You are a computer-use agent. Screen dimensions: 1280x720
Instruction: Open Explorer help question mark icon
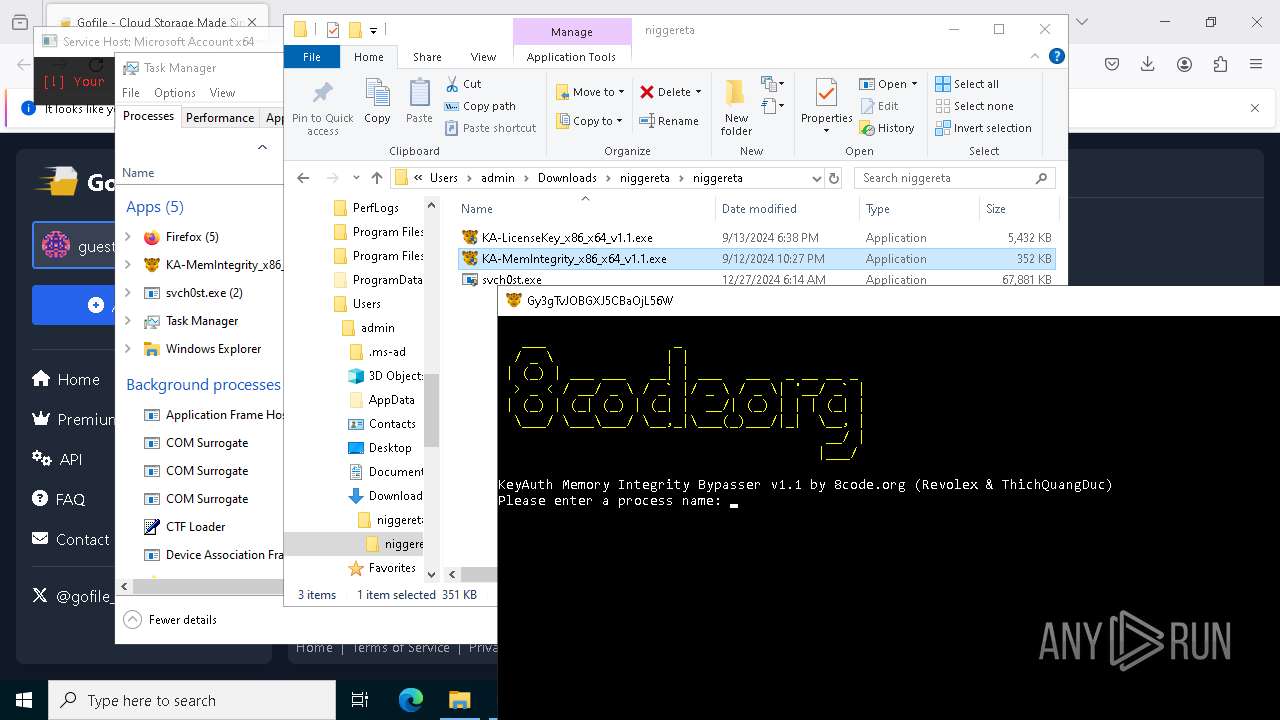(x=1056, y=57)
